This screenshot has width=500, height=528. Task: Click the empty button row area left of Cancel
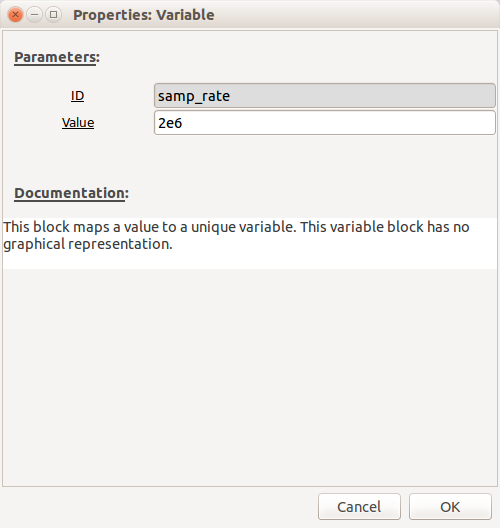[x=158, y=506]
